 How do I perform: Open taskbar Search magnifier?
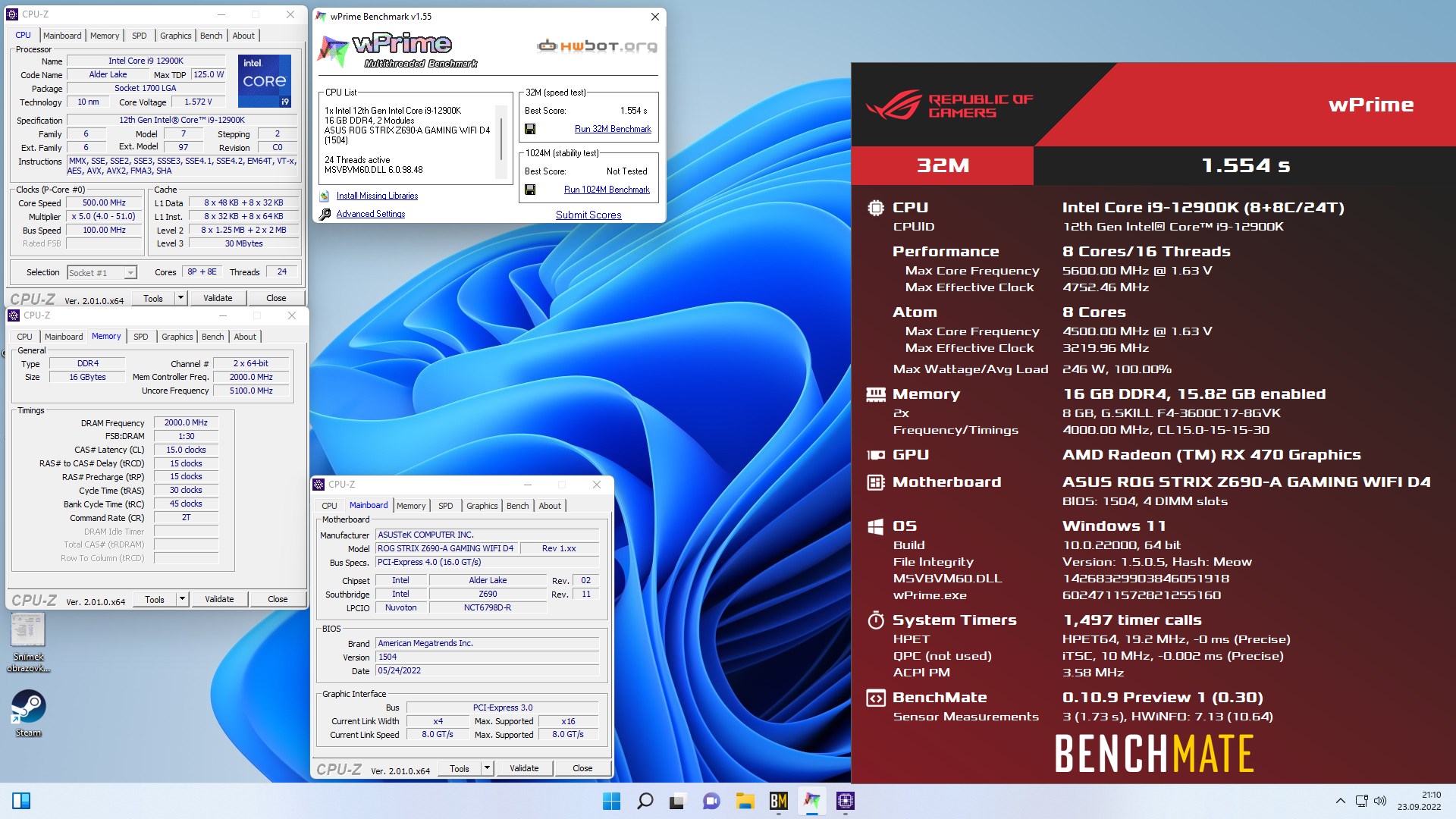[645, 801]
